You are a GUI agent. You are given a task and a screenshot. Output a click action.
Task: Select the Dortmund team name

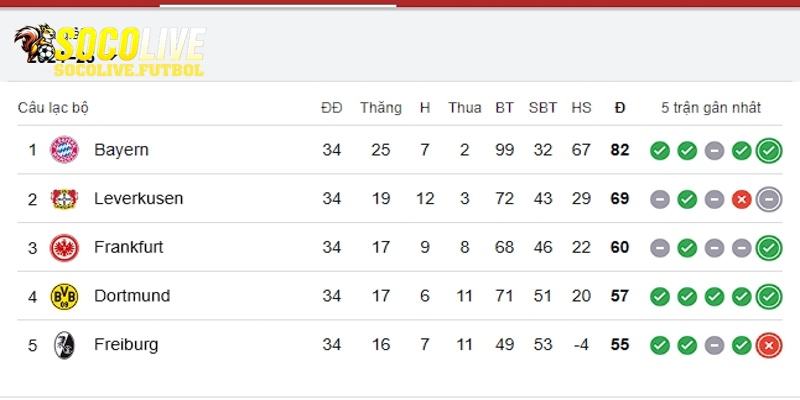(x=132, y=296)
